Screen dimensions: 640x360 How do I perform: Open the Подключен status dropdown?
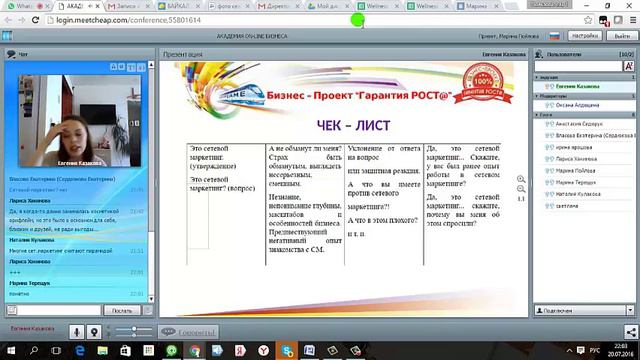pyautogui.click(x=630, y=311)
